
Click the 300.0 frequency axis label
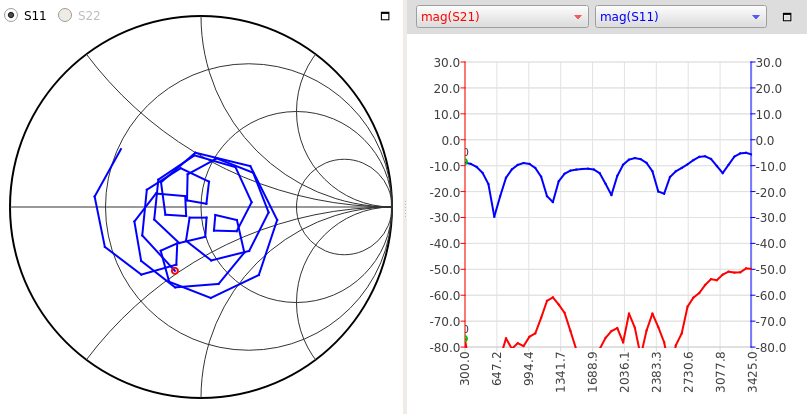pyautogui.click(x=465, y=371)
